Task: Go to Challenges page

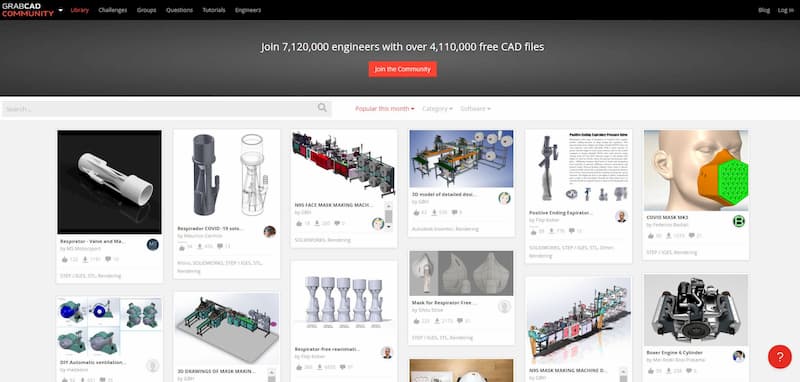Action: [x=113, y=10]
